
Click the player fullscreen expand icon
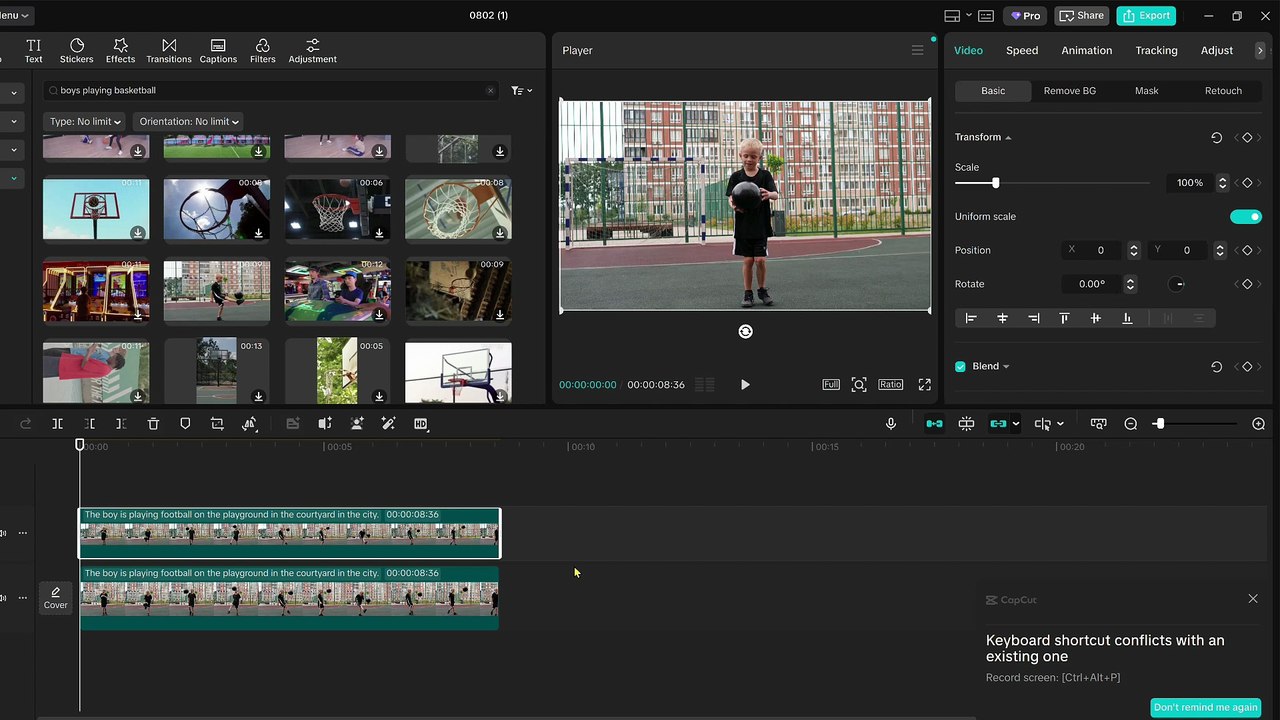tap(924, 384)
